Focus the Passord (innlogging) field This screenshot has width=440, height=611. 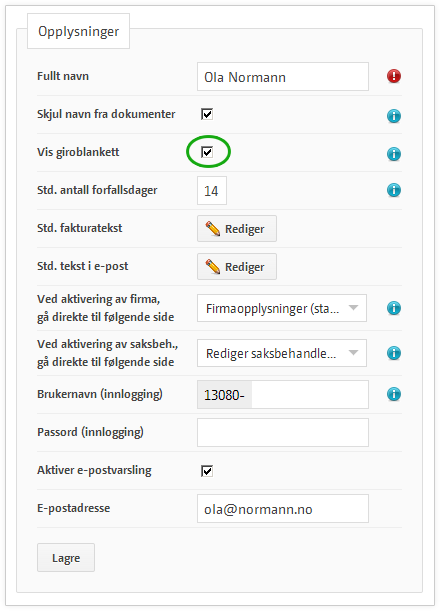283,433
